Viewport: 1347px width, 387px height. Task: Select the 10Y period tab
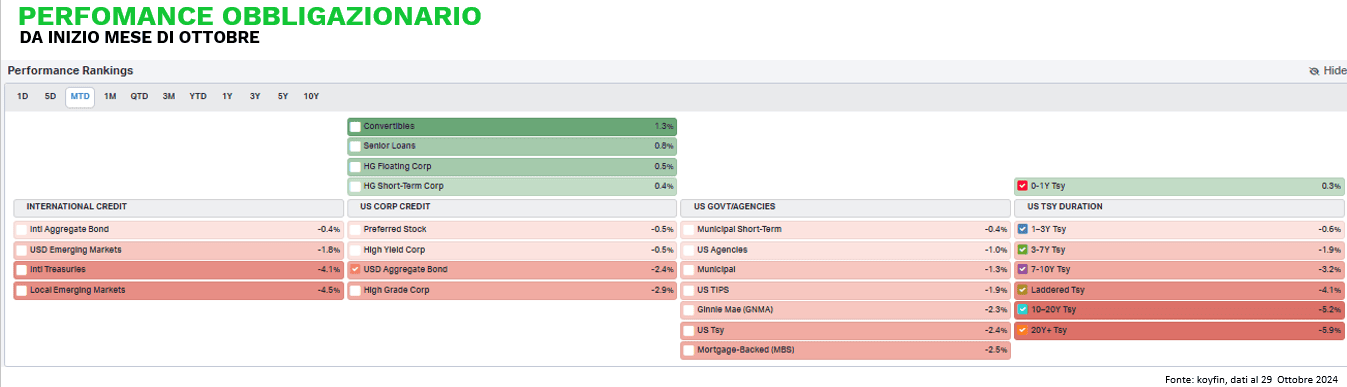coord(311,97)
